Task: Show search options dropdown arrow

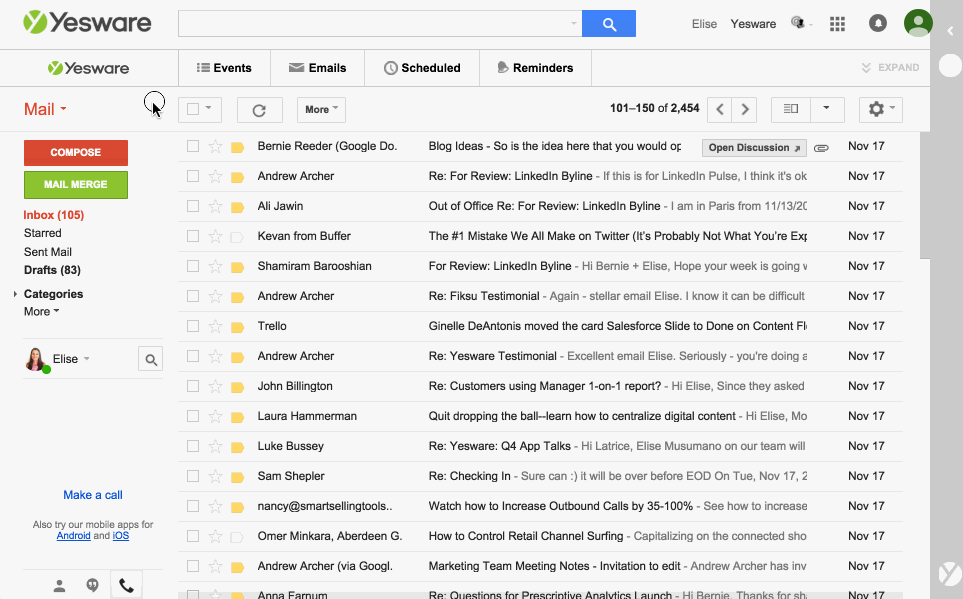Action: 574,23
